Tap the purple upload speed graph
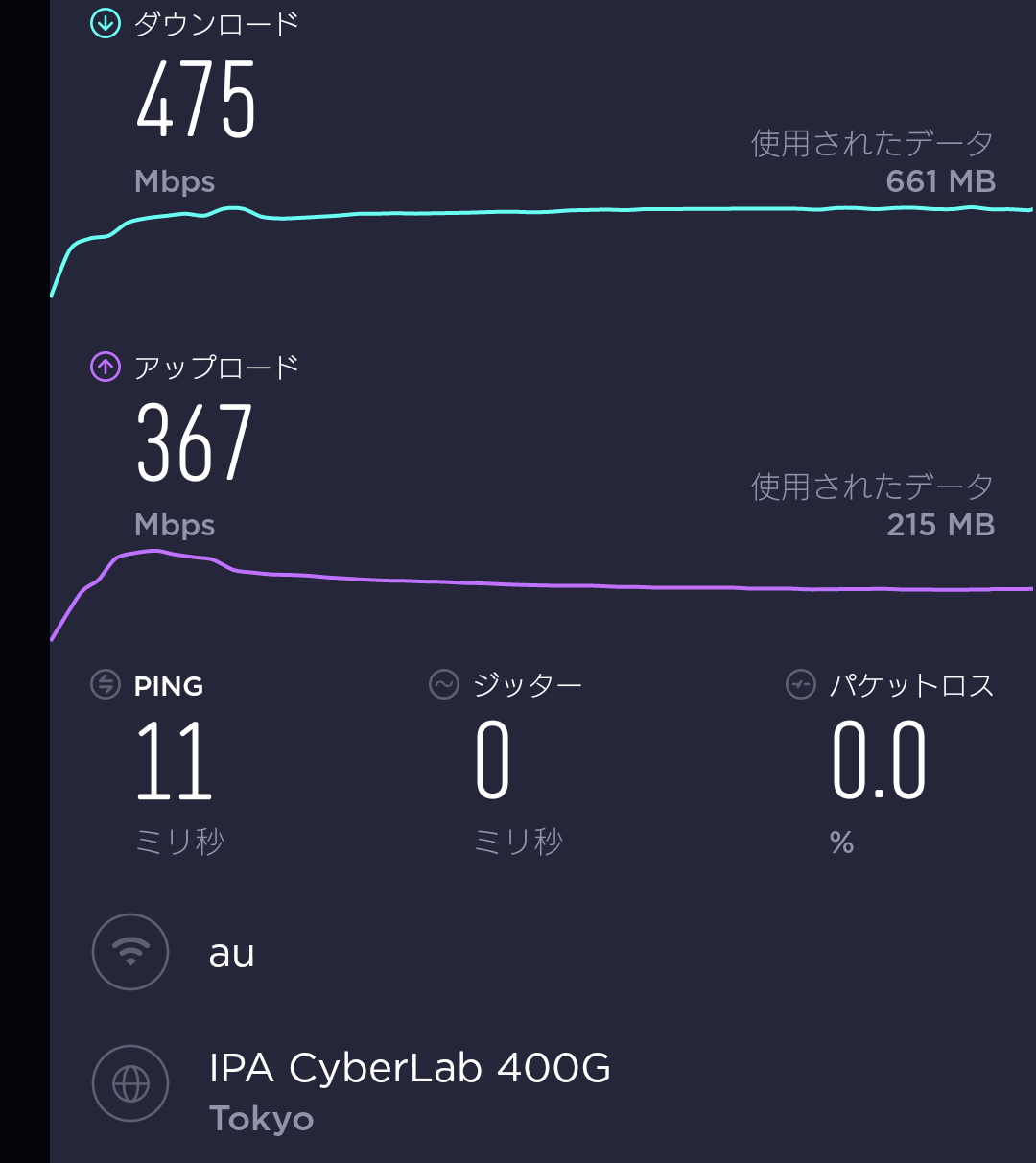The image size is (1036, 1163). (x=576, y=585)
